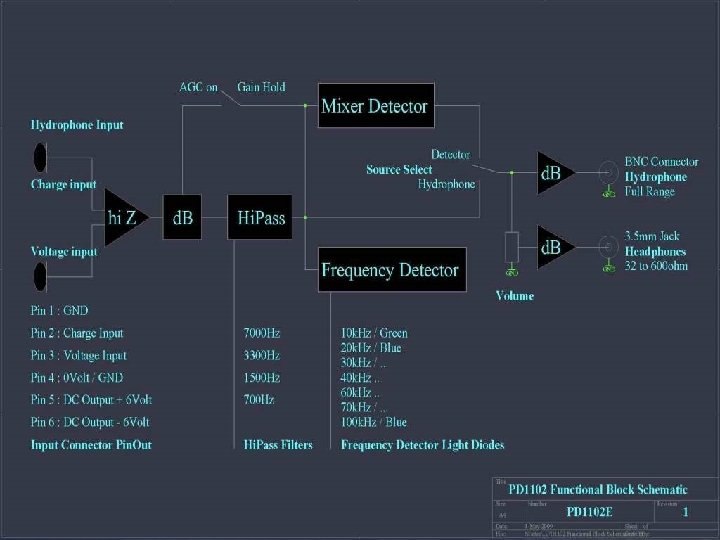Select the Frequency Detector block
Screen dimensions: 720x540
click(x=392, y=270)
